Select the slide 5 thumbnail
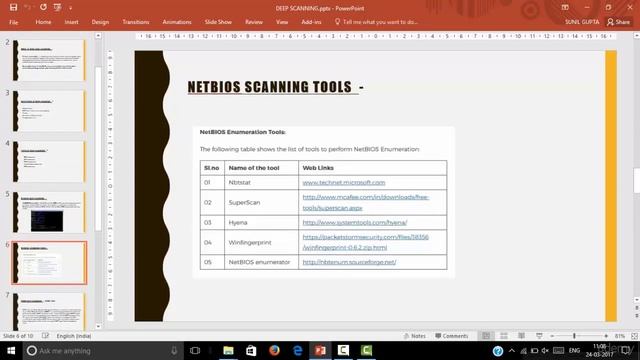 [x=49, y=212]
